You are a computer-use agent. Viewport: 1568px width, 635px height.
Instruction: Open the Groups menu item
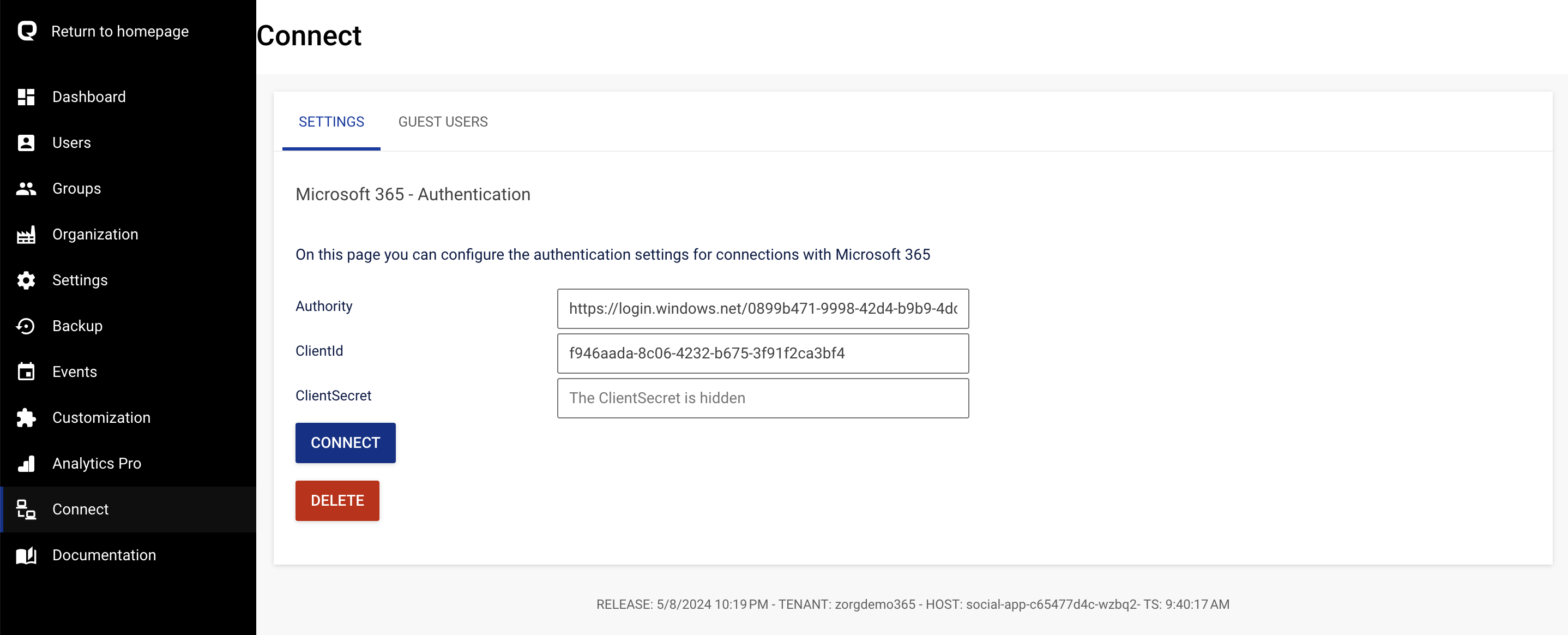pos(128,189)
